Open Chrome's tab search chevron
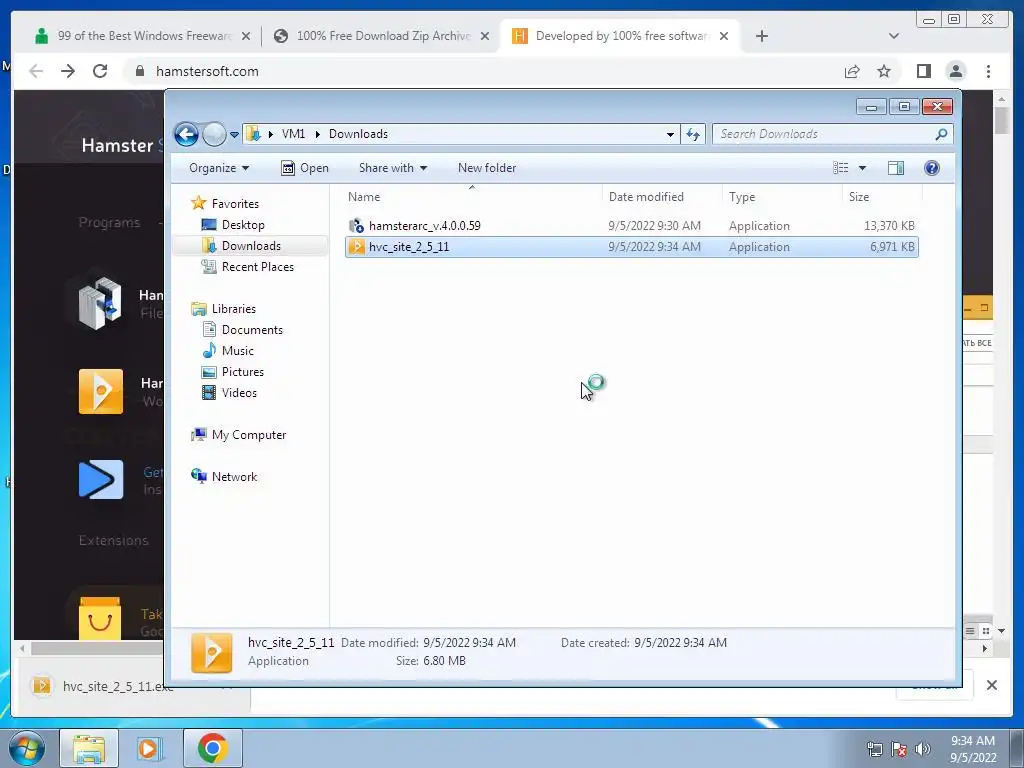The height and width of the screenshot is (768, 1024). (x=894, y=36)
